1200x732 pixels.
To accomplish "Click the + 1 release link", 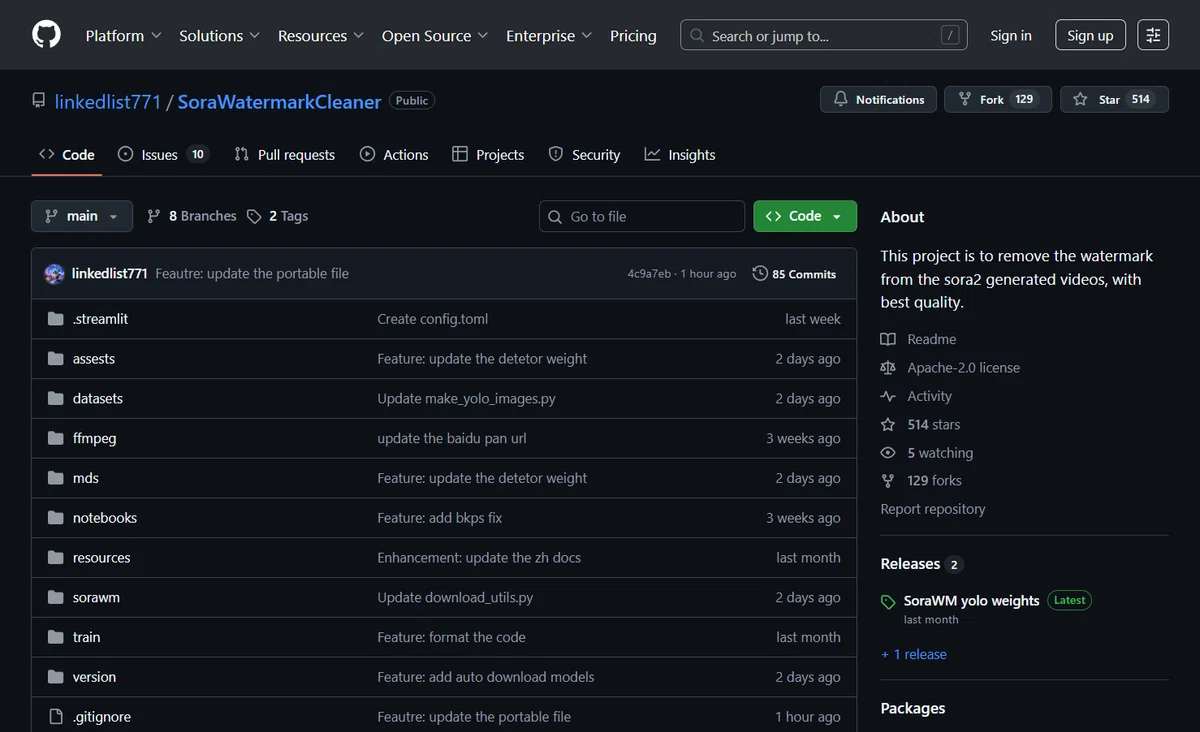I will 914,654.
